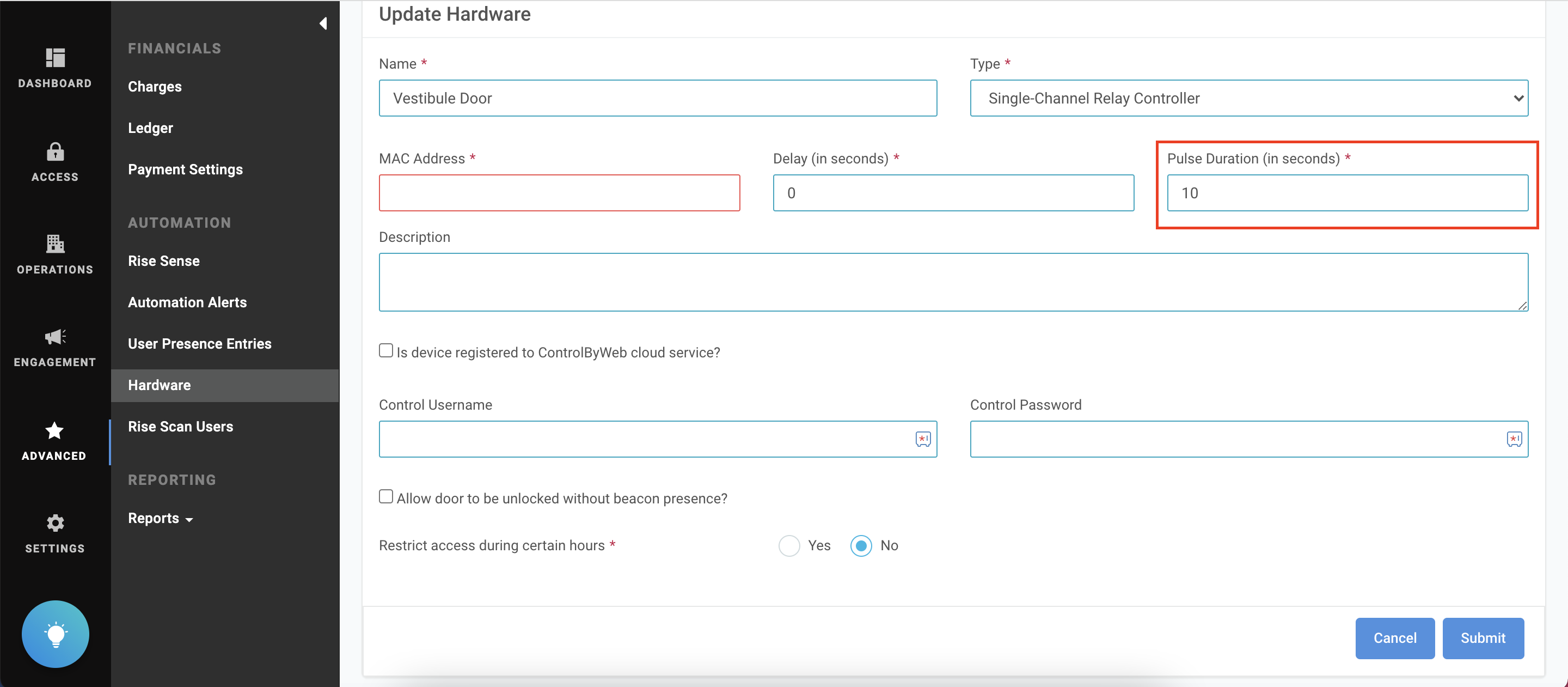The height and width of the screenshot is (687, 1568).
Task: Click password manager icon in Control Username
Action: click(923, 439)
